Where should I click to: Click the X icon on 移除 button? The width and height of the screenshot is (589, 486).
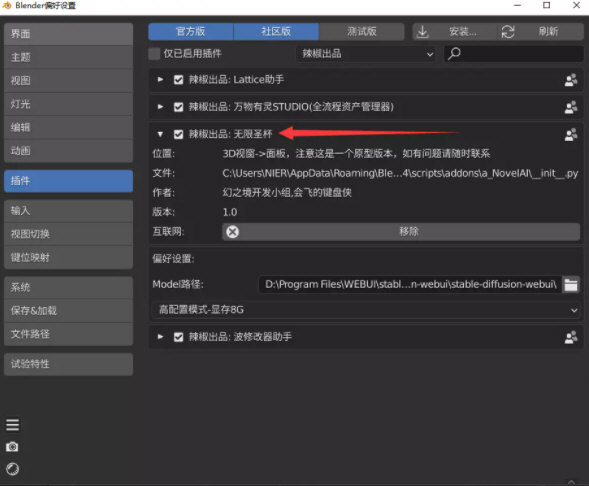[x=233, y=232]
